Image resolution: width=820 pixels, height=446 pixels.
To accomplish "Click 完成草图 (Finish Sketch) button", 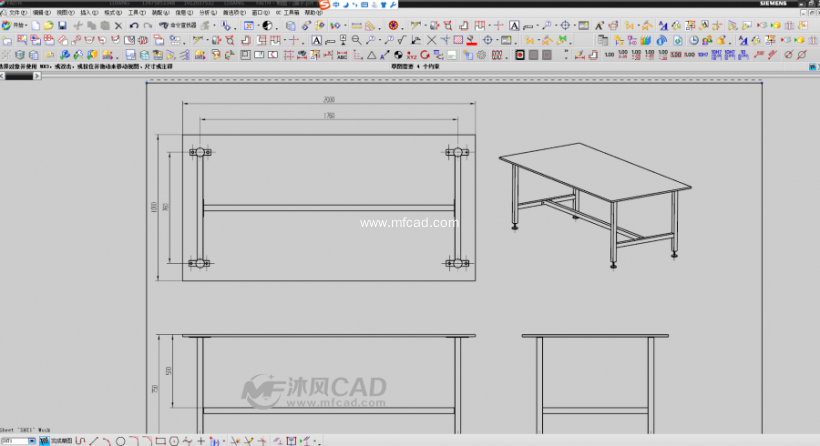I will (56, 441).
